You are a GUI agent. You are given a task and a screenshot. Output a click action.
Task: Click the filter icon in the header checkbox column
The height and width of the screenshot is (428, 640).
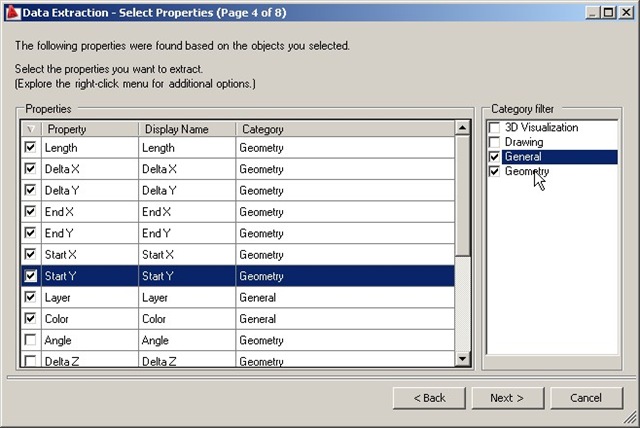click(31, 129)
